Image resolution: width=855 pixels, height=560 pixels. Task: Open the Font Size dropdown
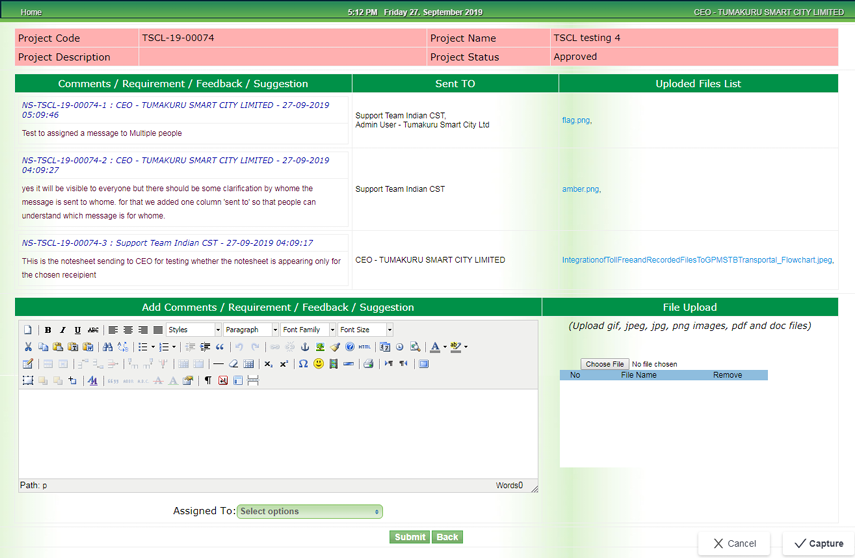click(365, 330)
